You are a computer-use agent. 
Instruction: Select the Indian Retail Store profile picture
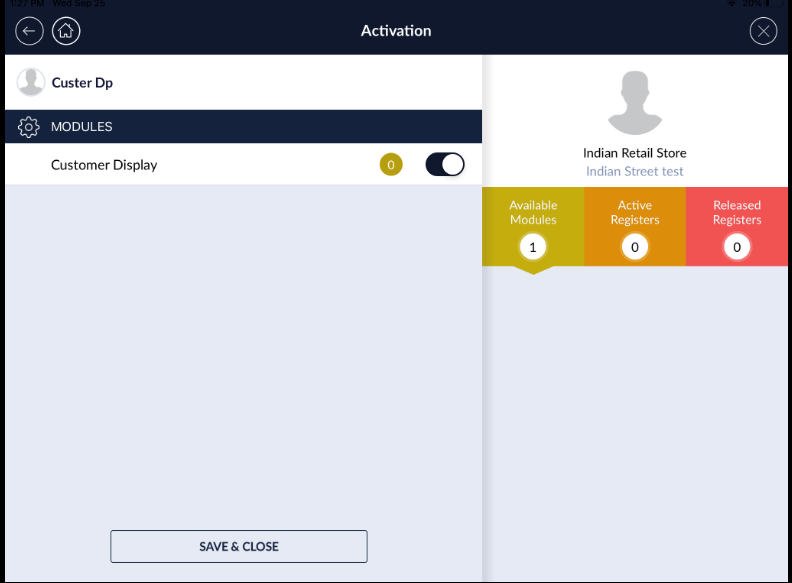point(634,102)
